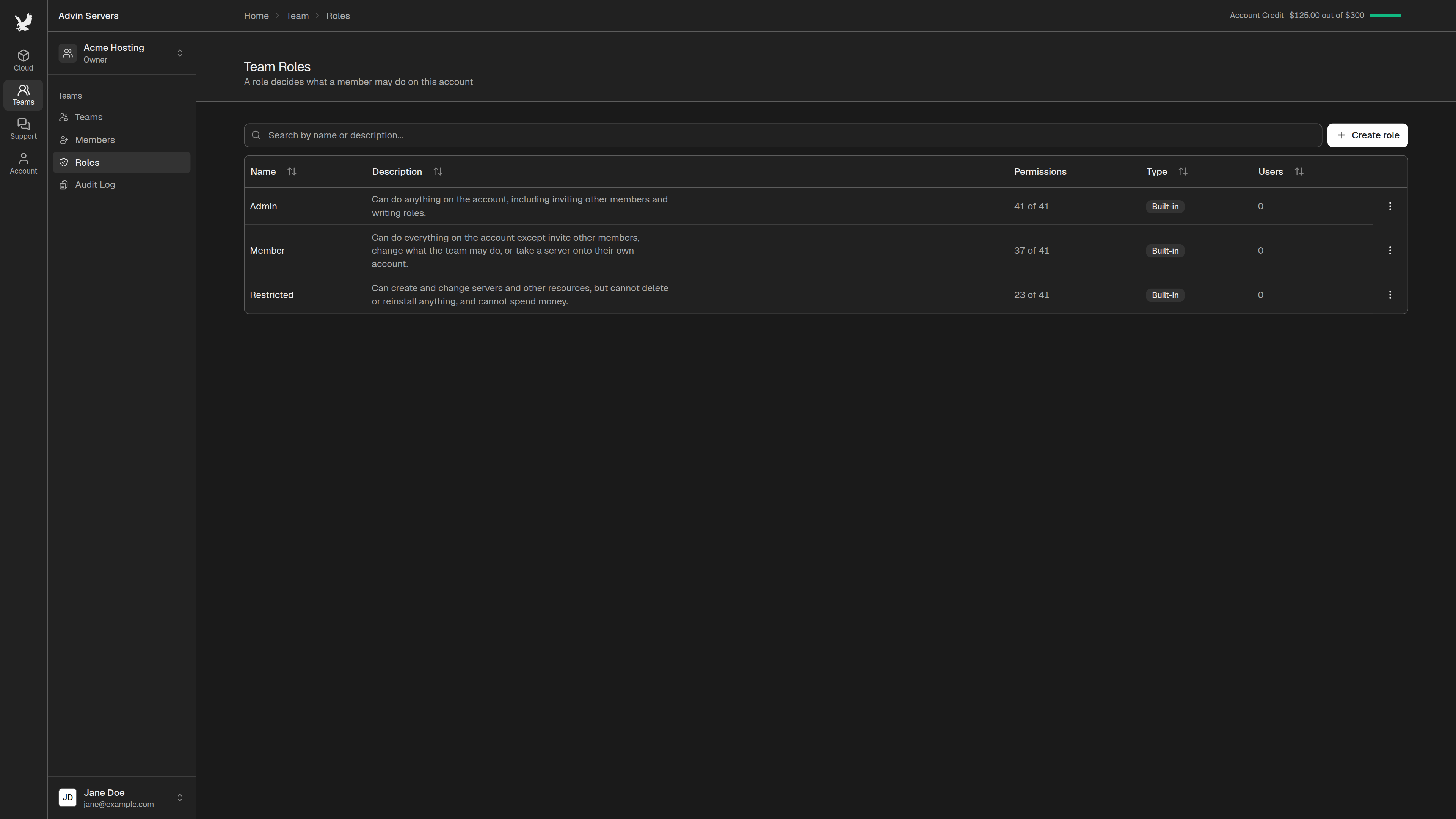
Task: Click the Built-in badge in Member row
Action: [x=1165, y=250]
